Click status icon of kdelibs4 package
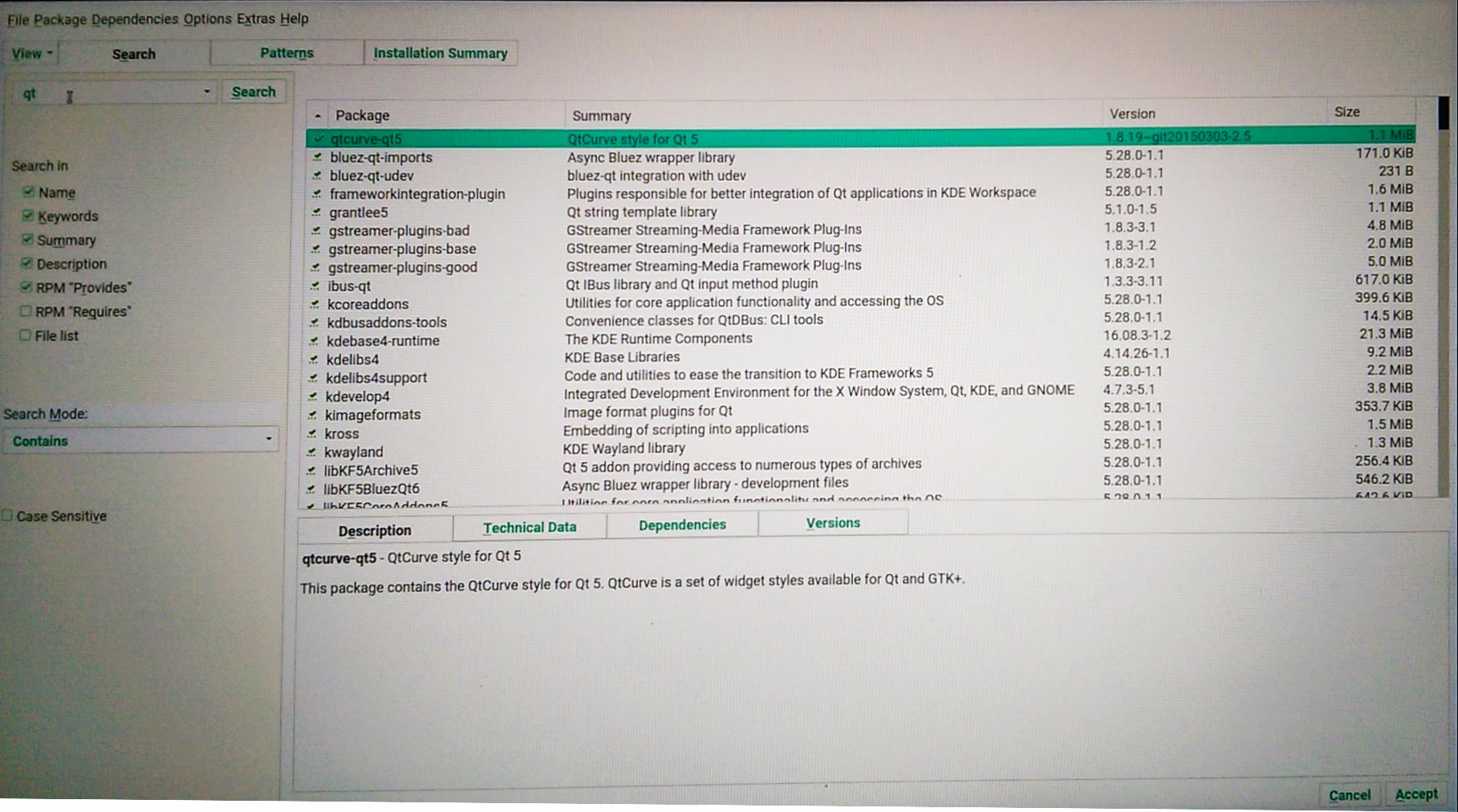 pos(314,359)
